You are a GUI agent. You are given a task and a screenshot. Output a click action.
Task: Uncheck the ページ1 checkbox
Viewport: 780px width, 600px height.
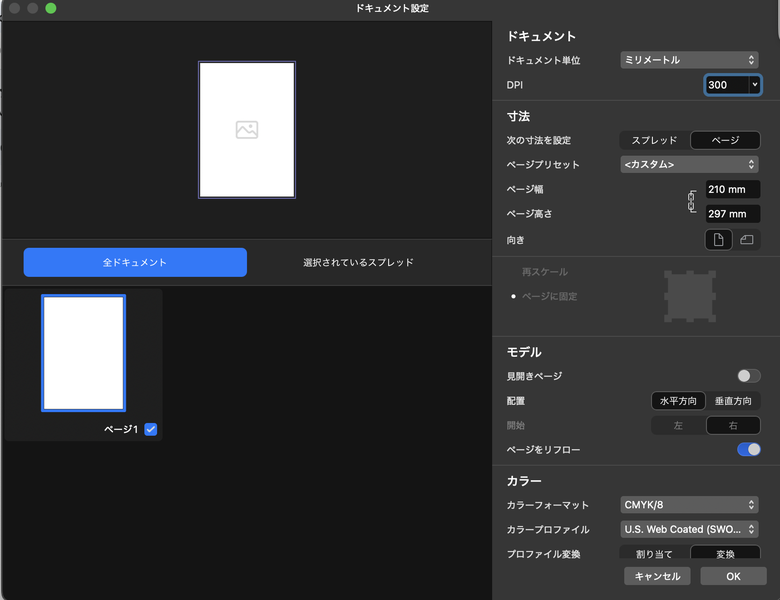click(x=151, y=429)
